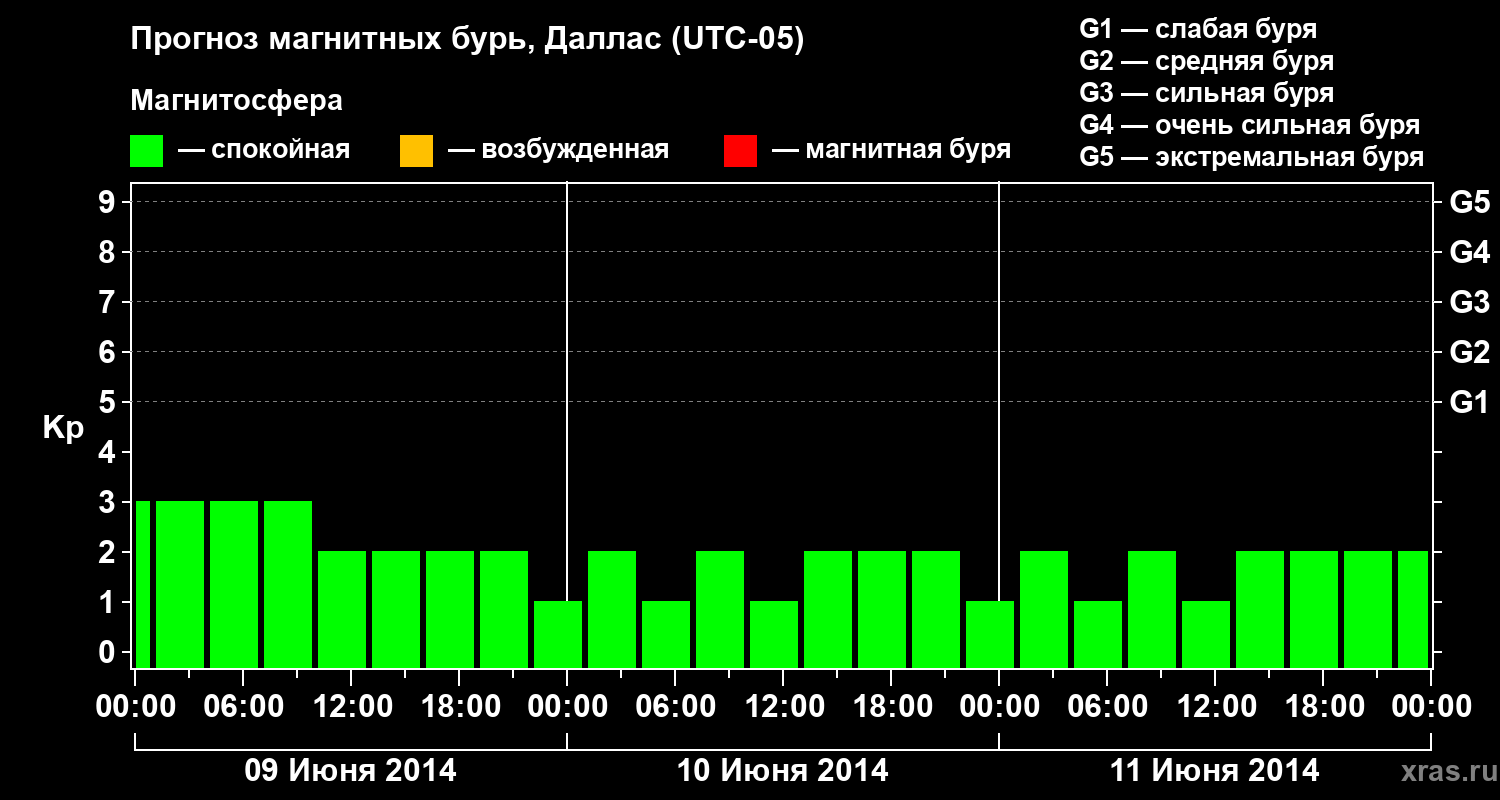Click the 12:00 time label of 10 Июня

pos(783,706)
